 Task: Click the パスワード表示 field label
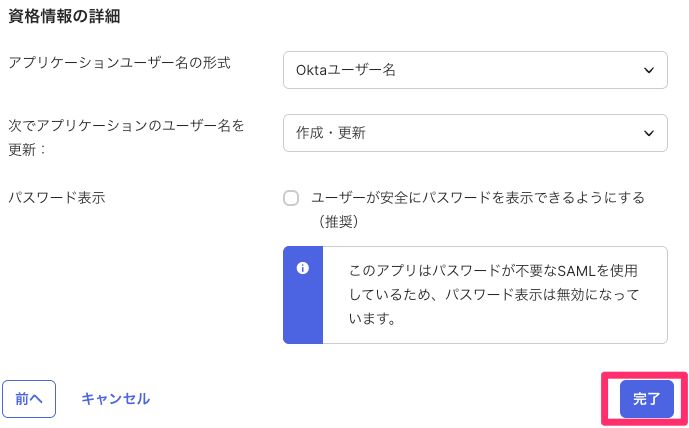click(57, 197)
